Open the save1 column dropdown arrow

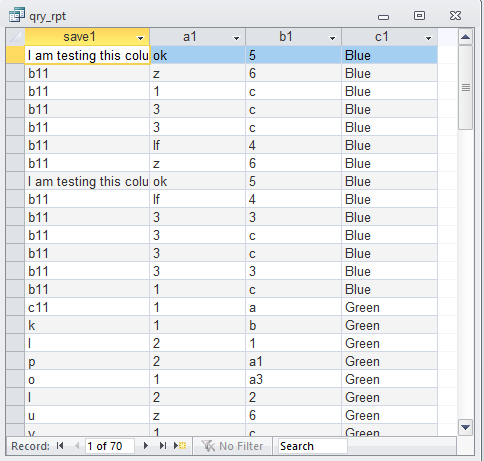(141, 38)
